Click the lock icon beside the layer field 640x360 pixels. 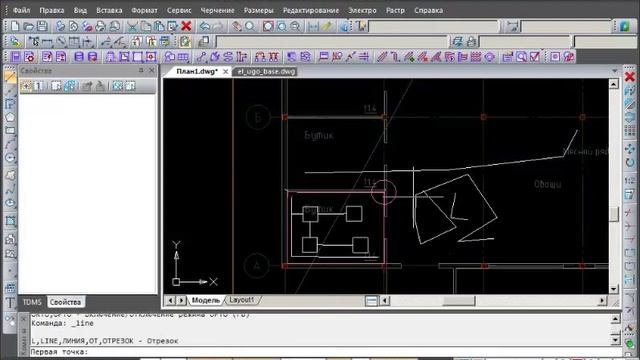tap(471, 41)
